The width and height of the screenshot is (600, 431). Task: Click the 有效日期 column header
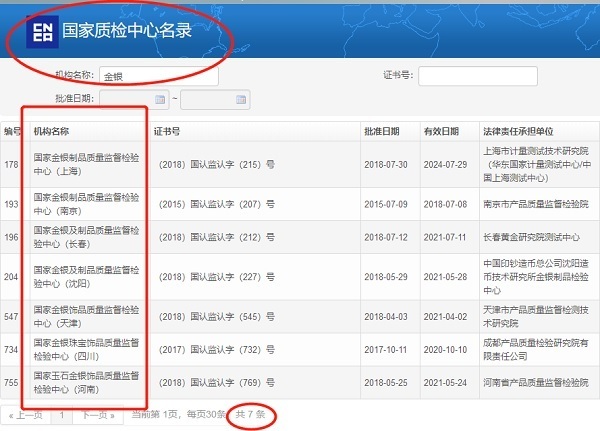coord(441,132)
